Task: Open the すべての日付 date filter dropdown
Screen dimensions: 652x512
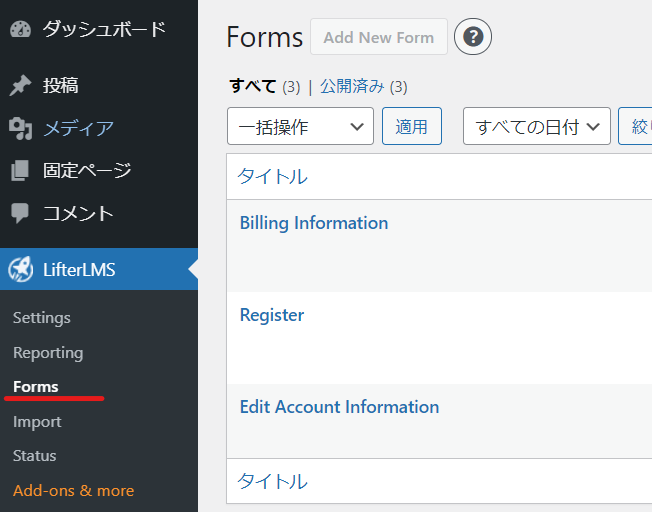Action: click(537, 126)
